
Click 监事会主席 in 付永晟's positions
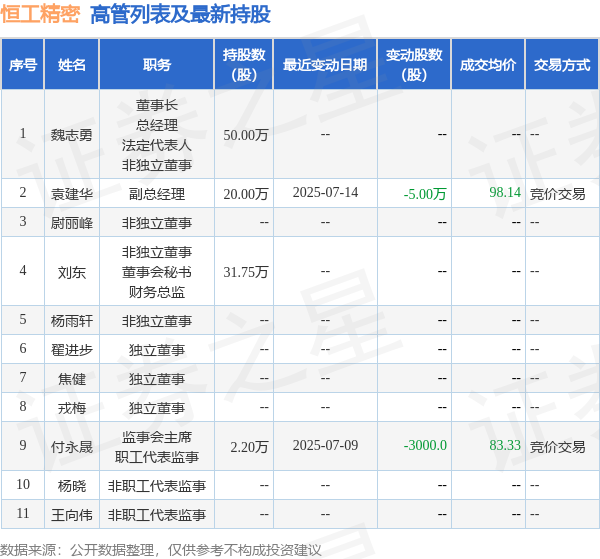(157, 437)
